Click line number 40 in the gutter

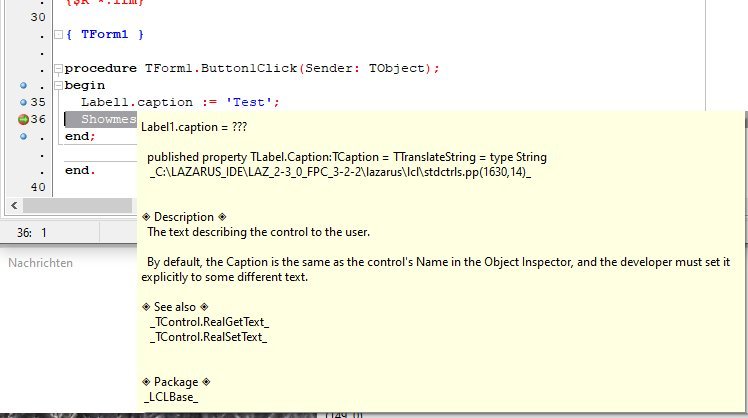point(37,187)
